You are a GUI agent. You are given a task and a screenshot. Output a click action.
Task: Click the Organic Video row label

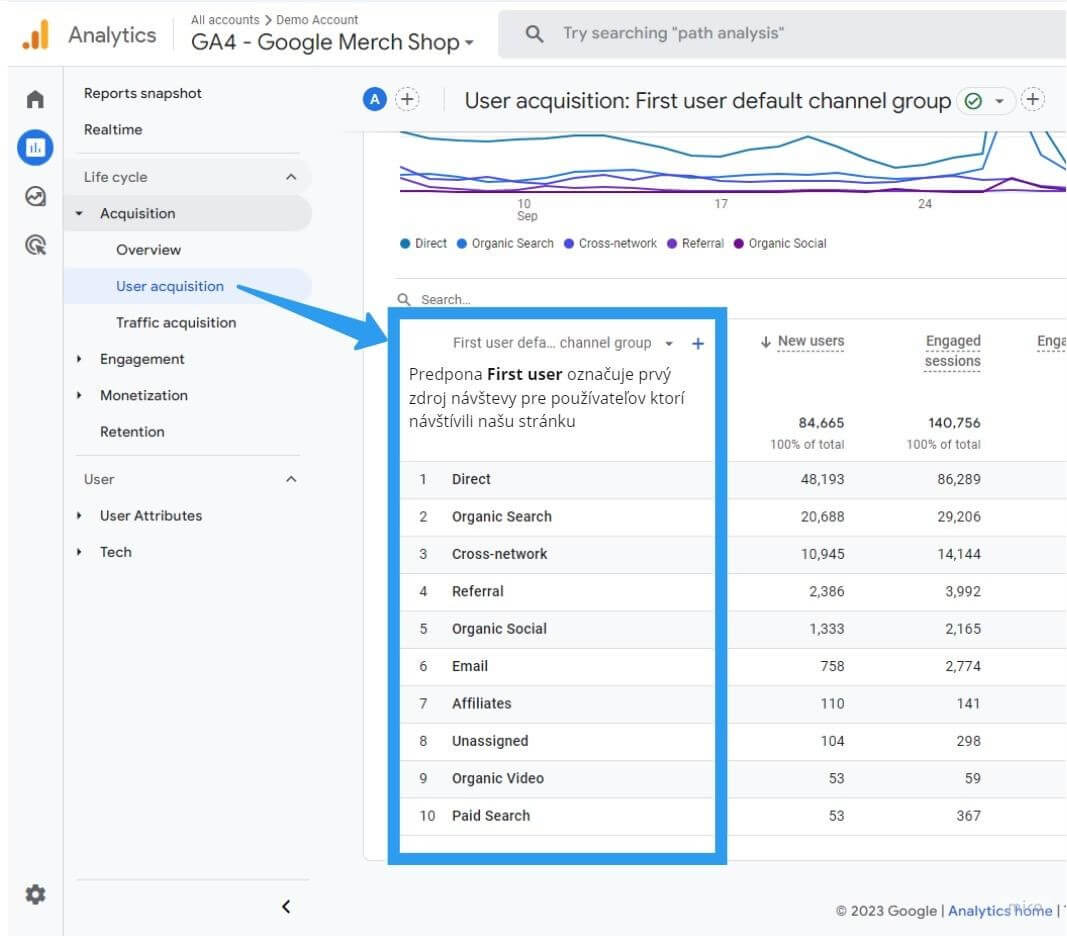[x=497, y=779]
